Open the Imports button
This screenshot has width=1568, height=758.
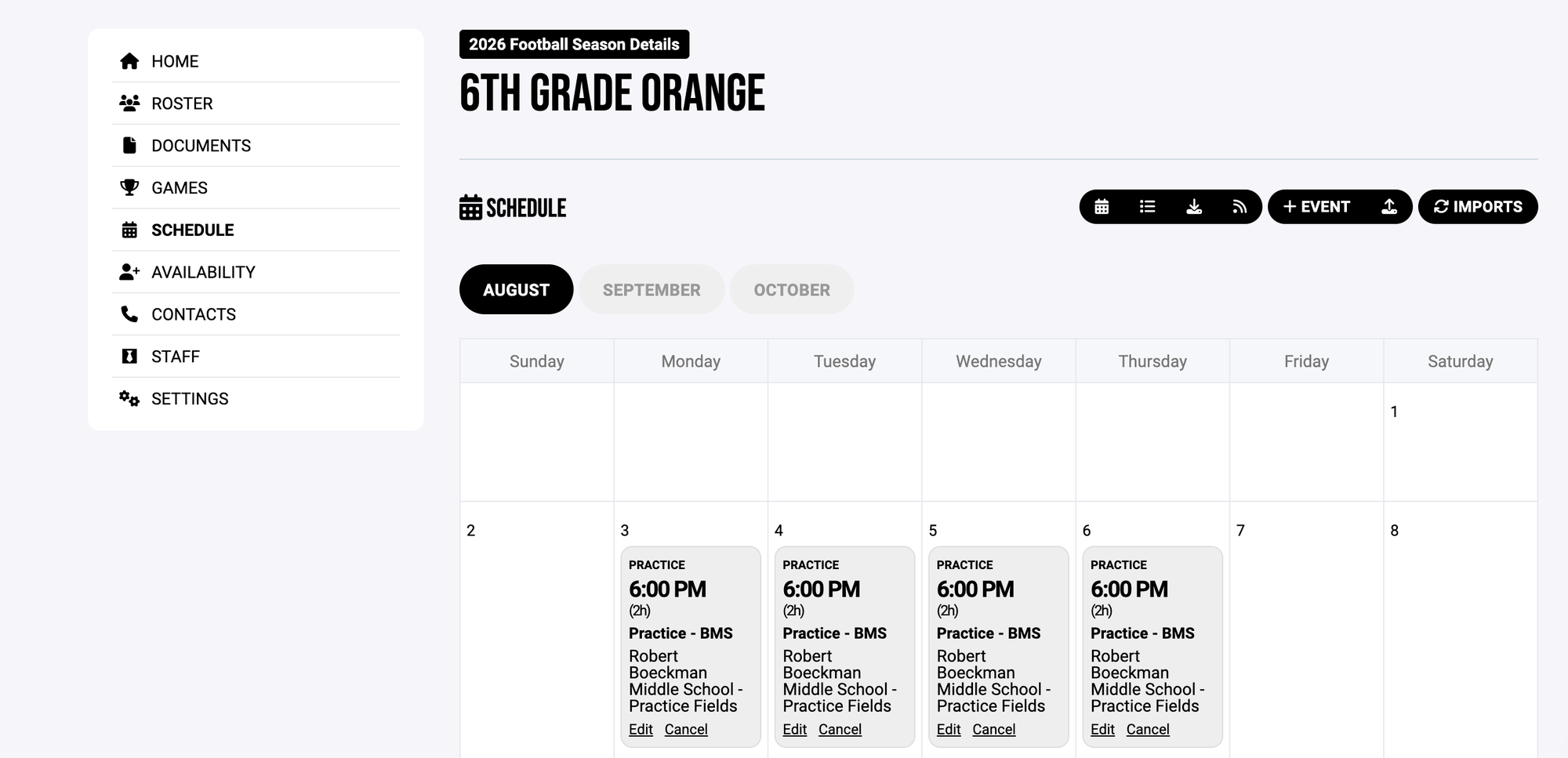[x=1478, y=207]
